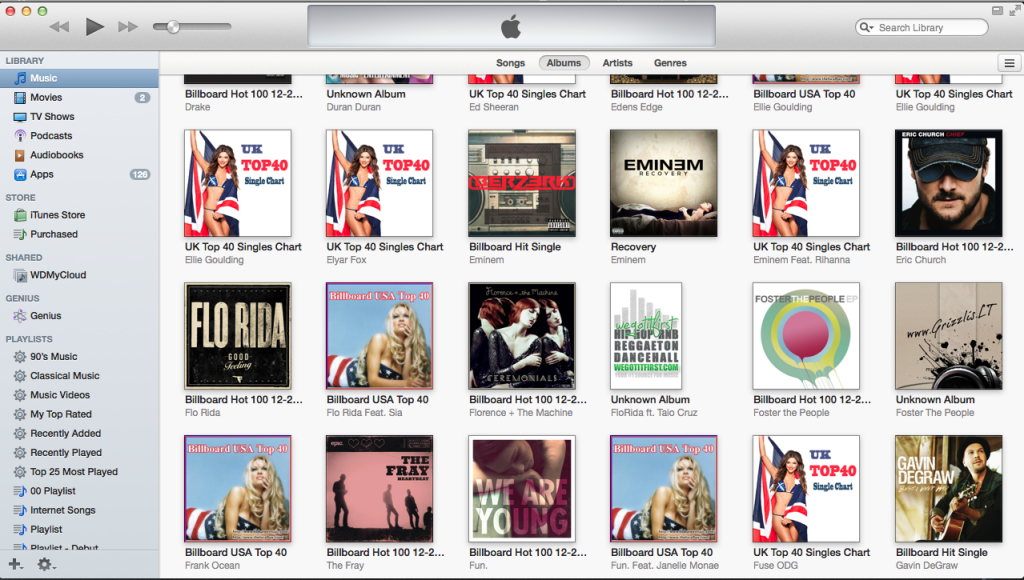Open Florence + The Machine Ceremonials cover
The height and width of the screenshot is (580, 1024).
pyautogui.click(x=522, y=336)
